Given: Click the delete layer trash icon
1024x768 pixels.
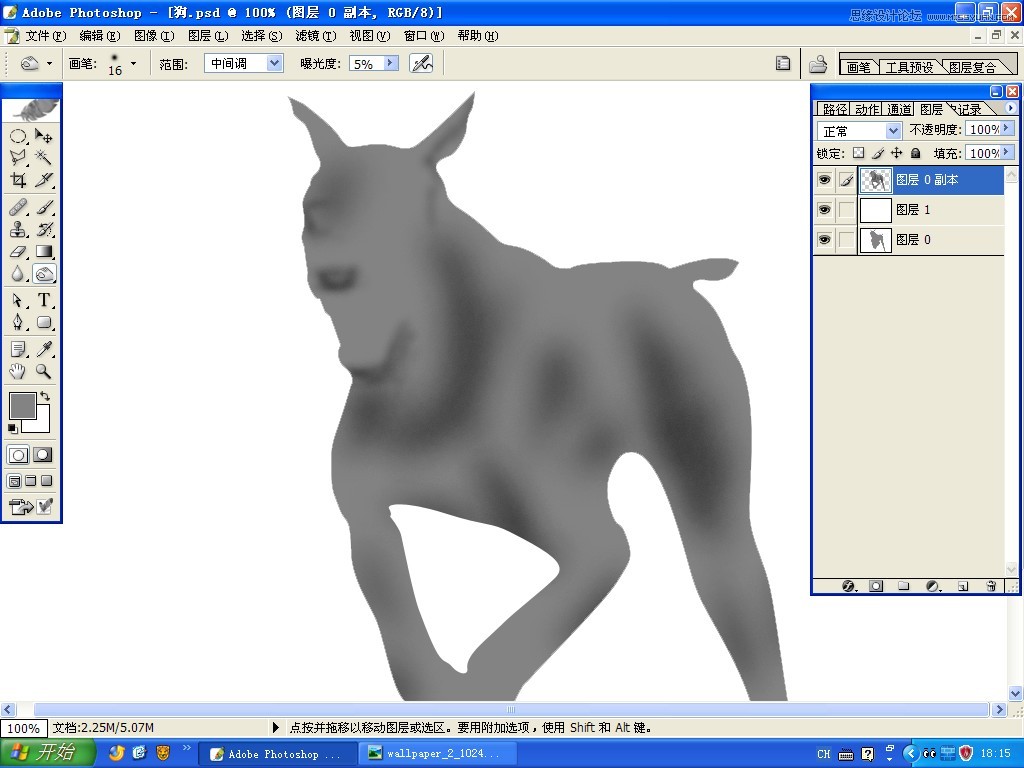Looking at the screenshot, I should 991,586.
